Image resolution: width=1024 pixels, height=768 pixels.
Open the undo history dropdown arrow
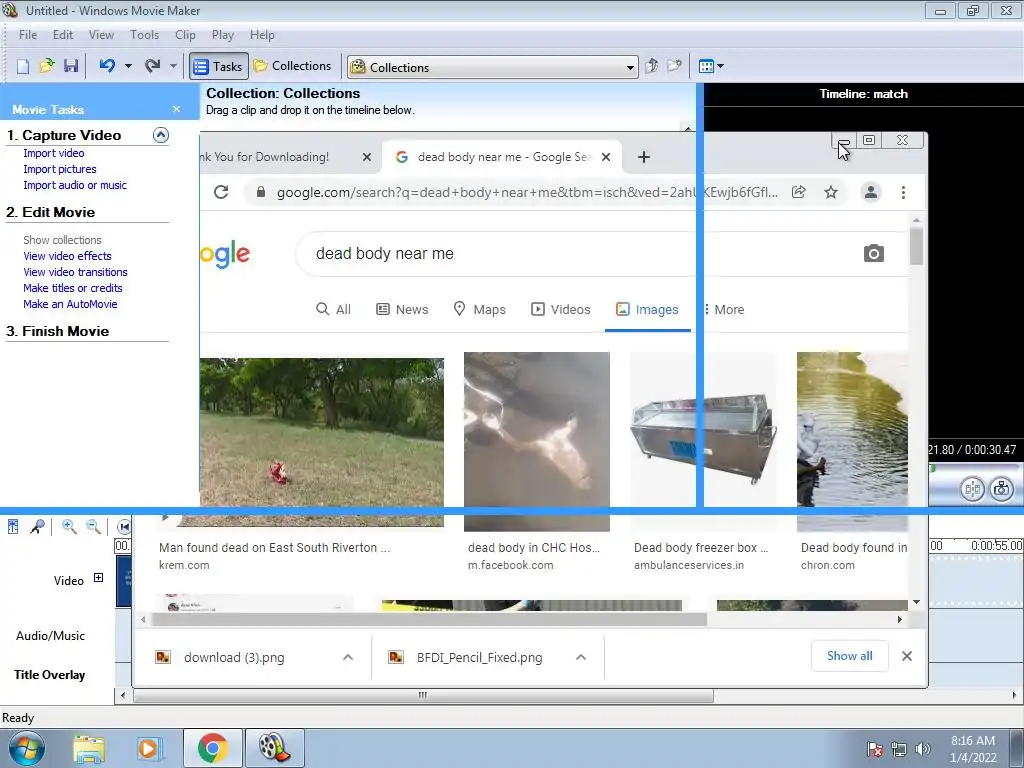[128, 66]
